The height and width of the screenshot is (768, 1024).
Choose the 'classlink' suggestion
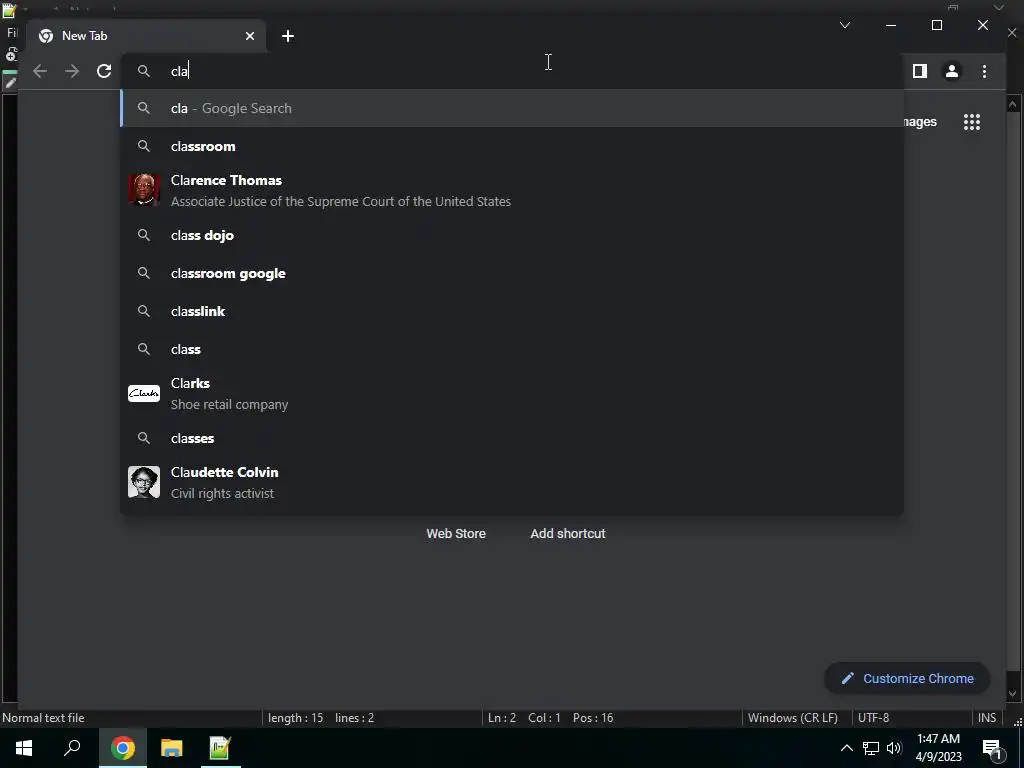pyautogui.click(x=512, y=311)
